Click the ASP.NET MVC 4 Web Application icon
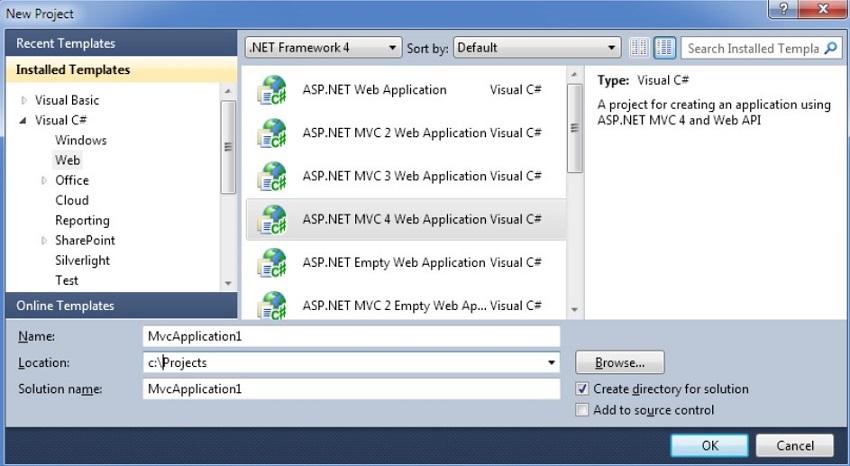Image resolution: width=850 pixels, height=466 pixels. click(x=272, y=219)
